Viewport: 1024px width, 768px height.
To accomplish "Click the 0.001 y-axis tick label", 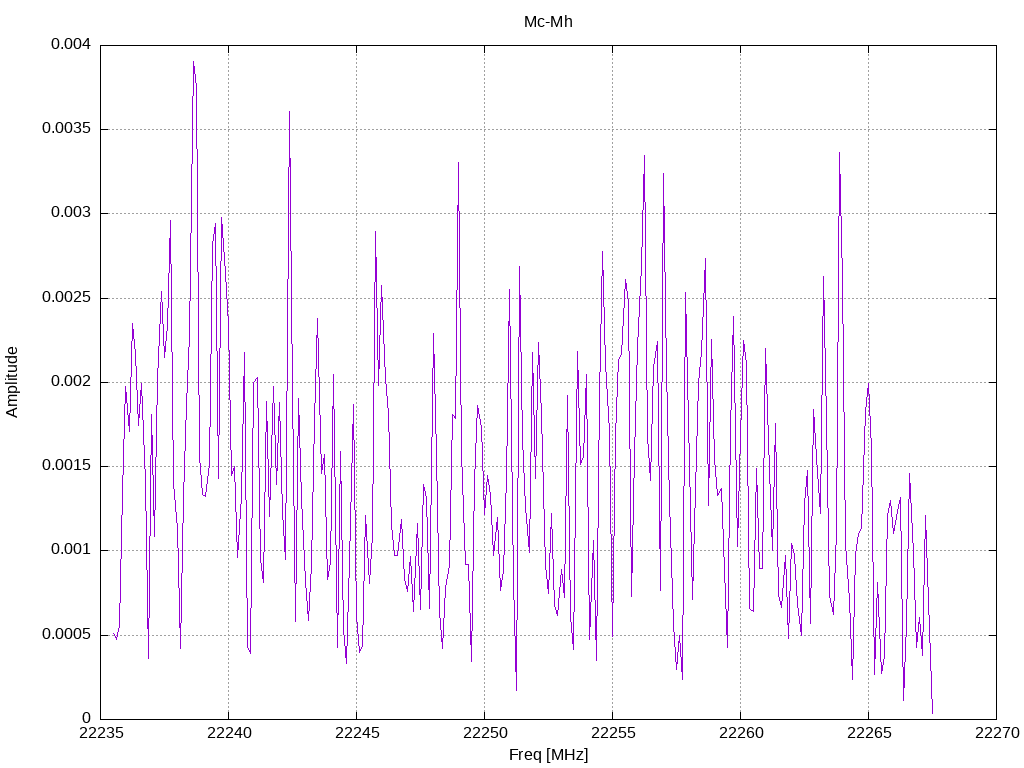I will click(71, 550).
